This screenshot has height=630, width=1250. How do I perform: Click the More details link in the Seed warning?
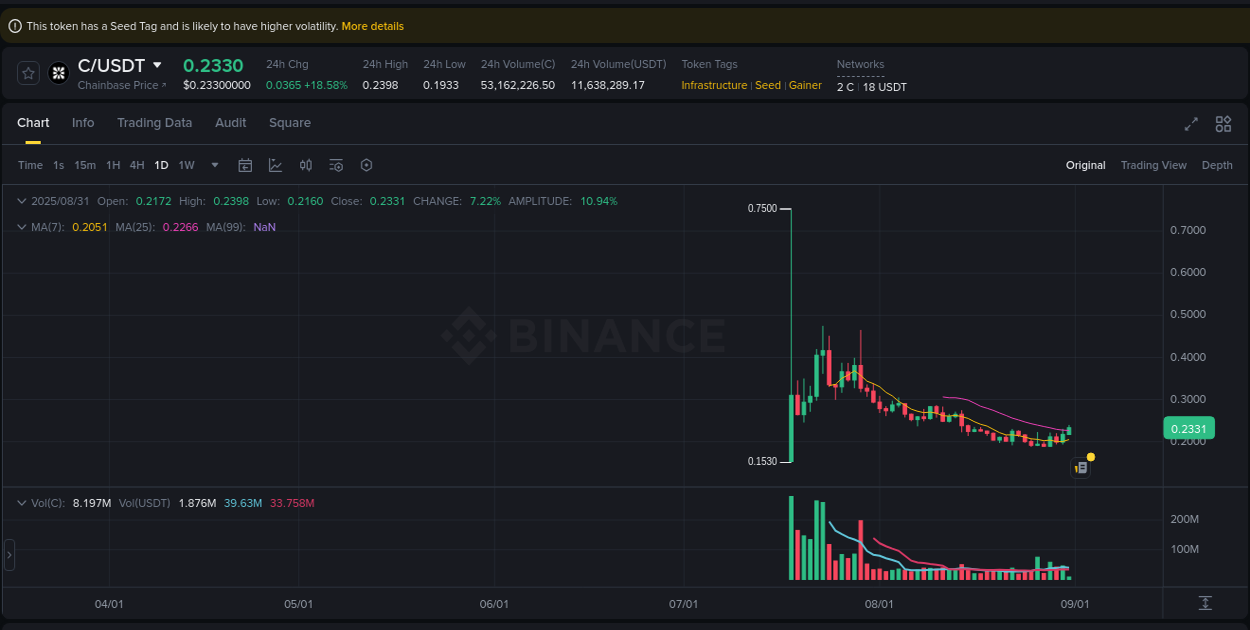pos(372,26)
